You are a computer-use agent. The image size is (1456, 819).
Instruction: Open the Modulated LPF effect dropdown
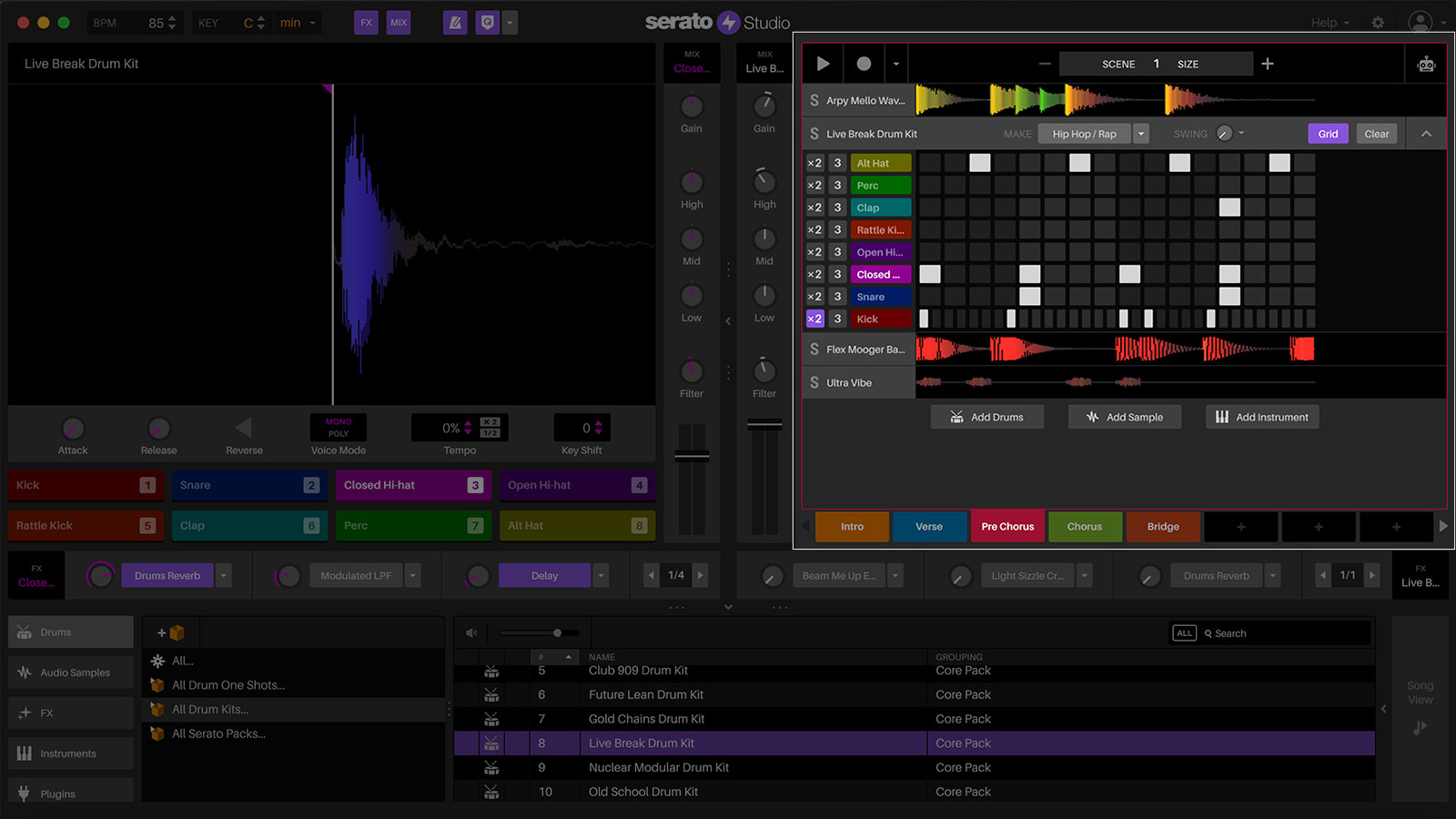pyautogui.click(x=413, y=575)
